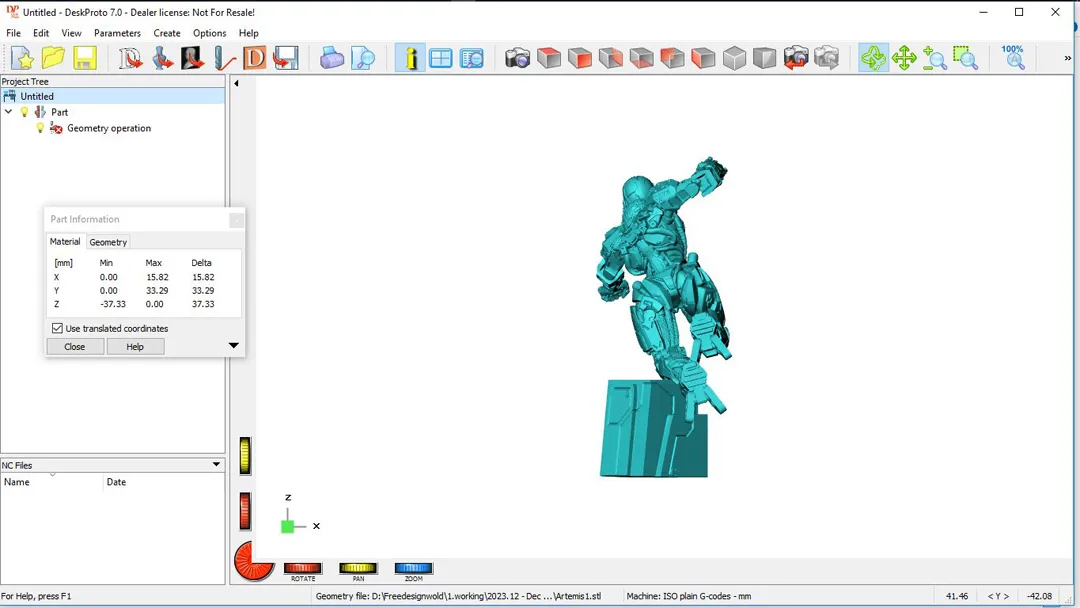The height and width of the screenshot is (608, 1080).
Task: Click the orange D square toolbar icon
Action: [254, 58]
